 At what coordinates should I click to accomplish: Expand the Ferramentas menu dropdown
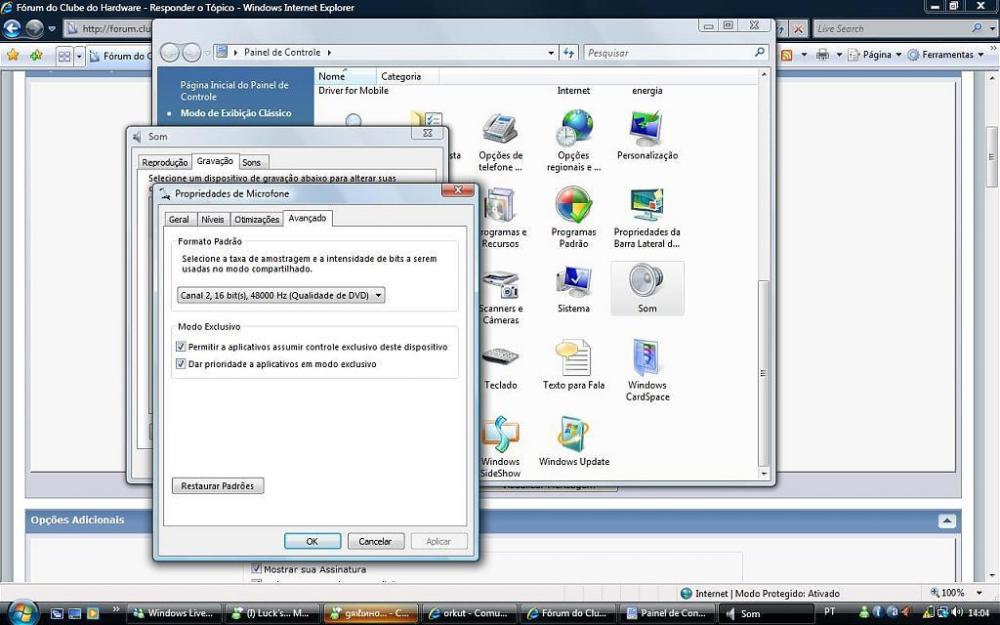click(x=946, y=55)
